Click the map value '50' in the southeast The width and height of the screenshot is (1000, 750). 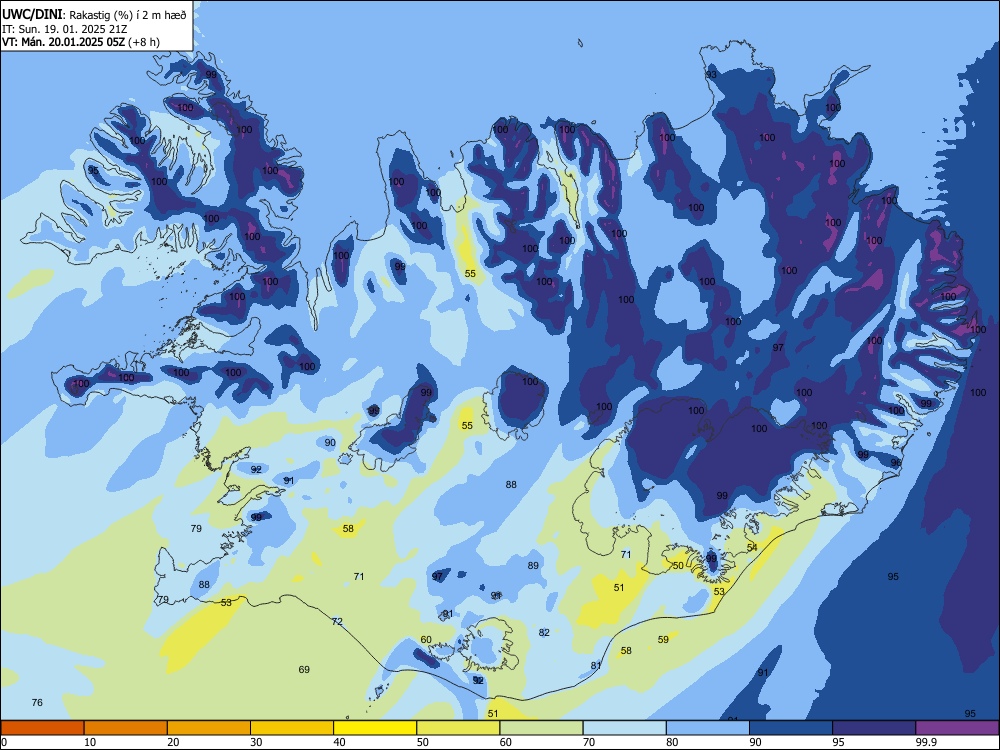[x=678, y=565]
